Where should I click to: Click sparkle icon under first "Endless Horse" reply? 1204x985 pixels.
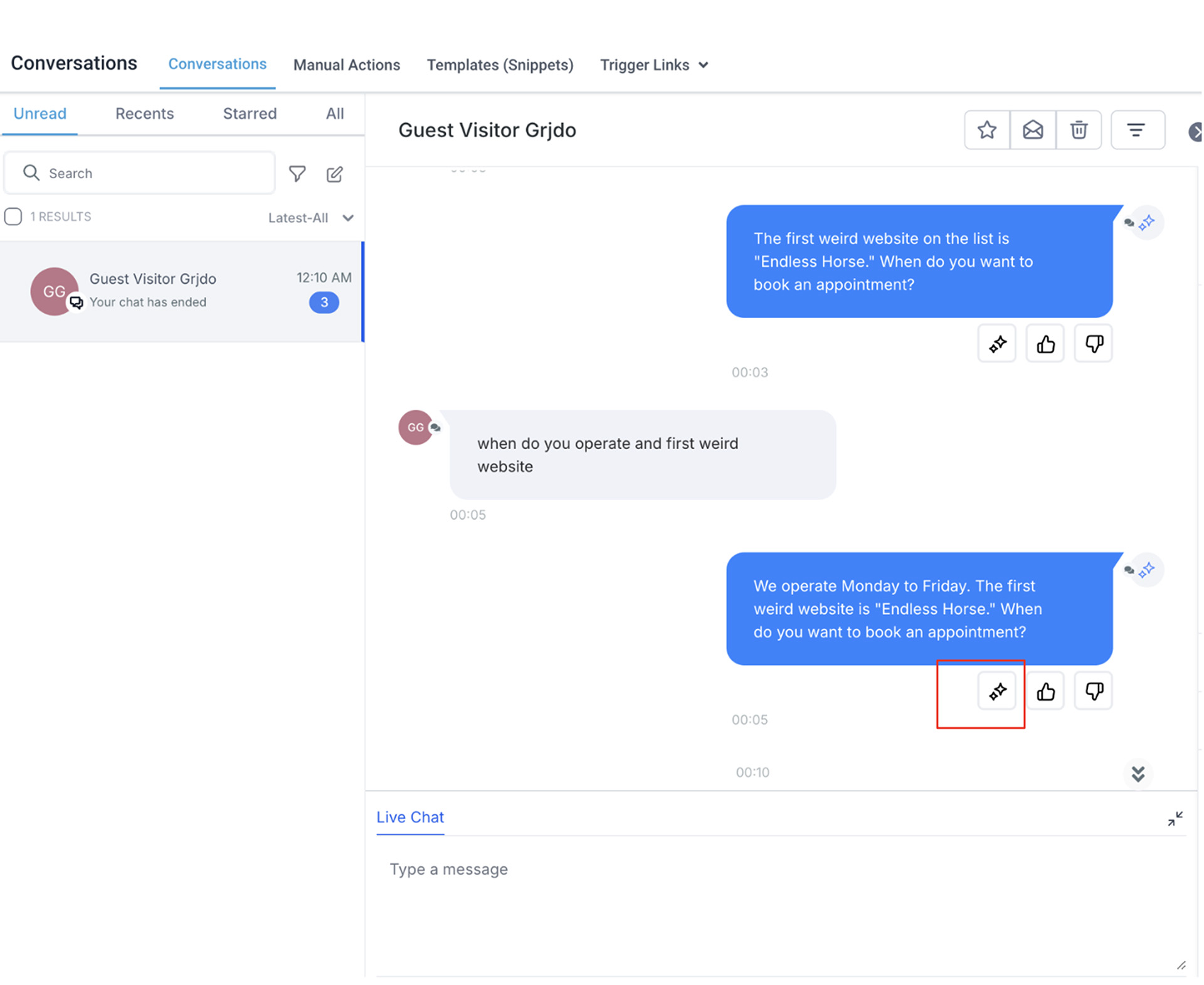(997, 344)
